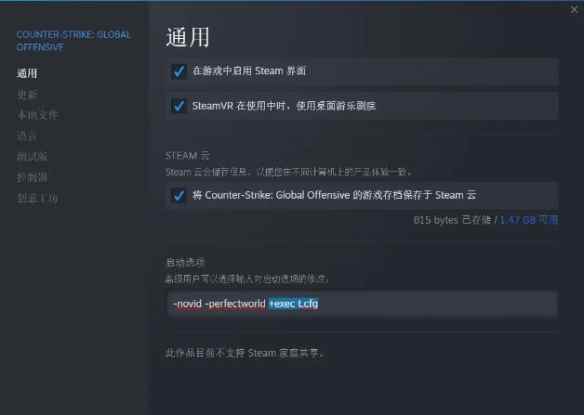Viewport: 584px width, 415px height.
Task: Open the 创意工坊 sidebar tab
Action: pyautogui.click(x=37, y=199)
